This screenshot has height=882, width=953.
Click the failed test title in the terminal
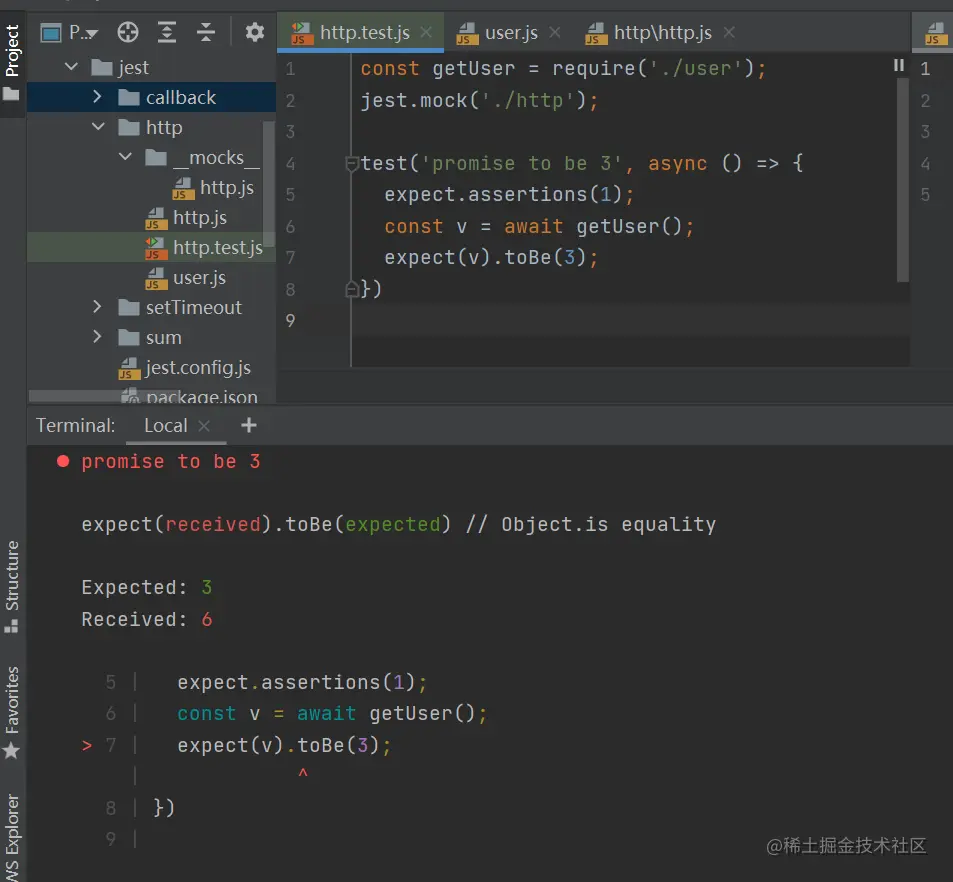point(171,462)
